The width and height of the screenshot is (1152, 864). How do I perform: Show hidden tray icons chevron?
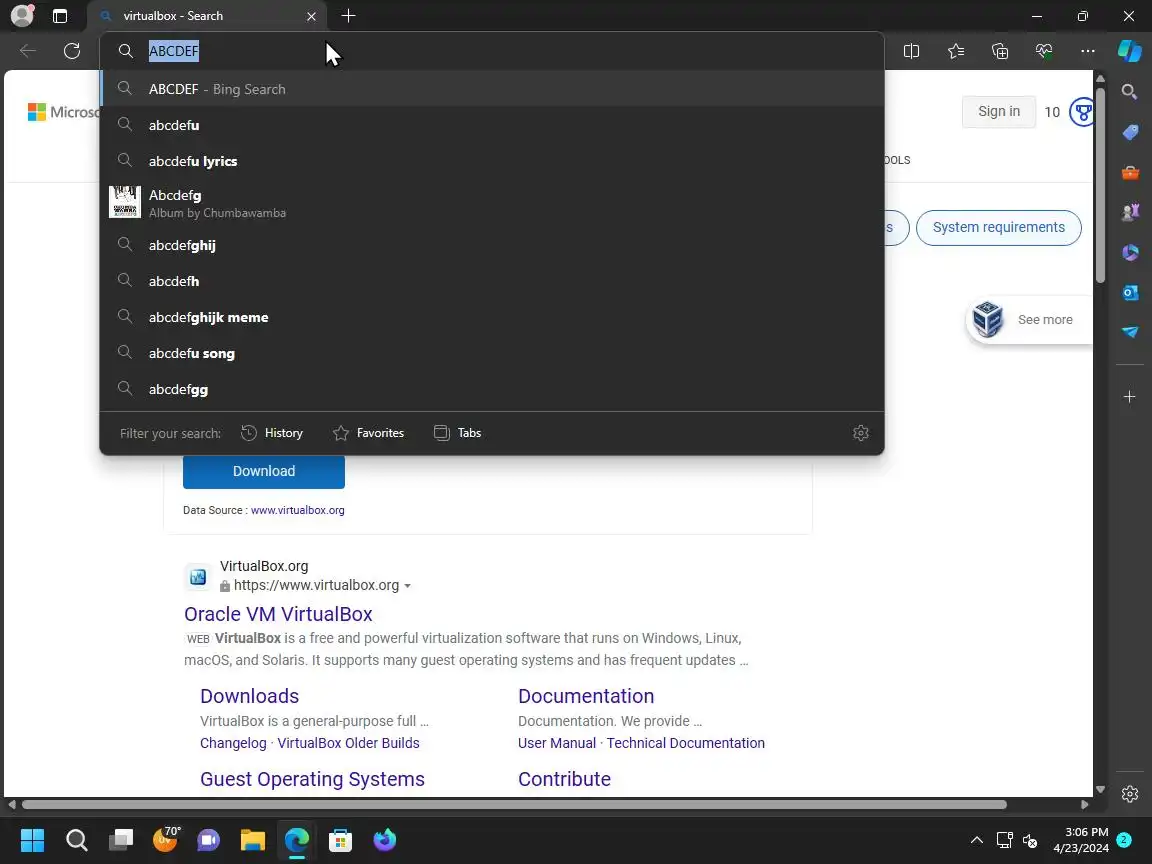pos(976,840)
